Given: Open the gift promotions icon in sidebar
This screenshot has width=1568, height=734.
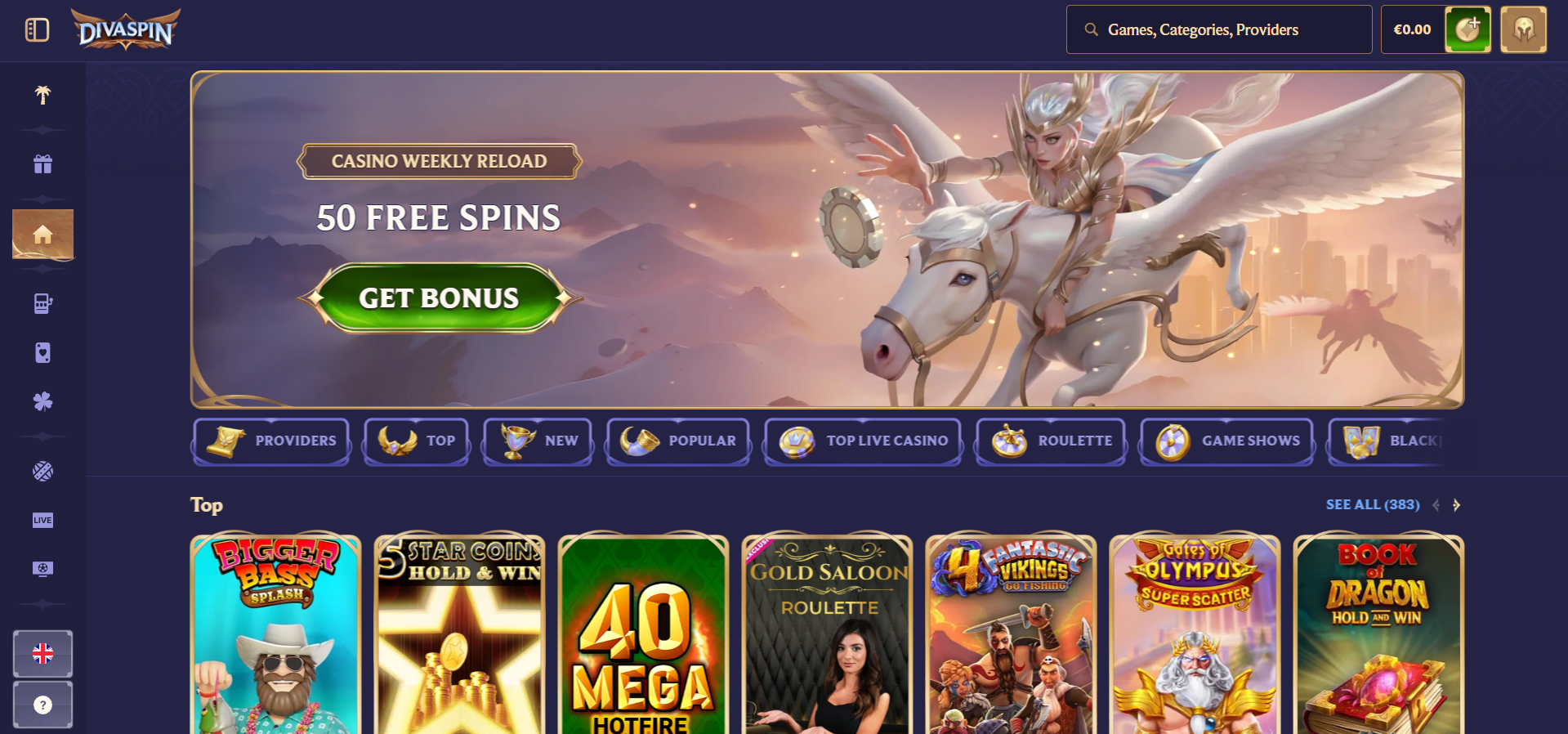Looking at the screenshot, I should (42, 164).
